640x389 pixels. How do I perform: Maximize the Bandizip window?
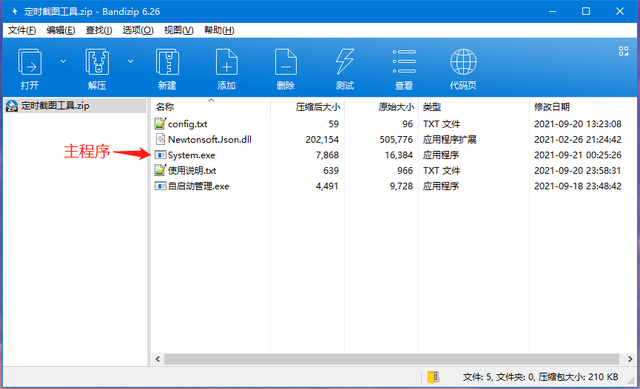click(586, 11)
